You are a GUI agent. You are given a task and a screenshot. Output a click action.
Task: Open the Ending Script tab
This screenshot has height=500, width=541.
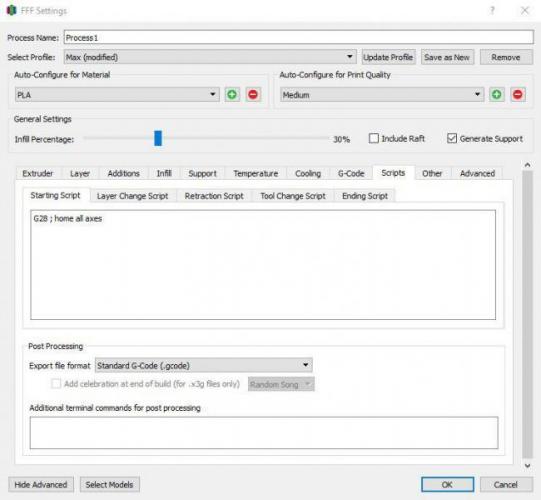point(365,196)
